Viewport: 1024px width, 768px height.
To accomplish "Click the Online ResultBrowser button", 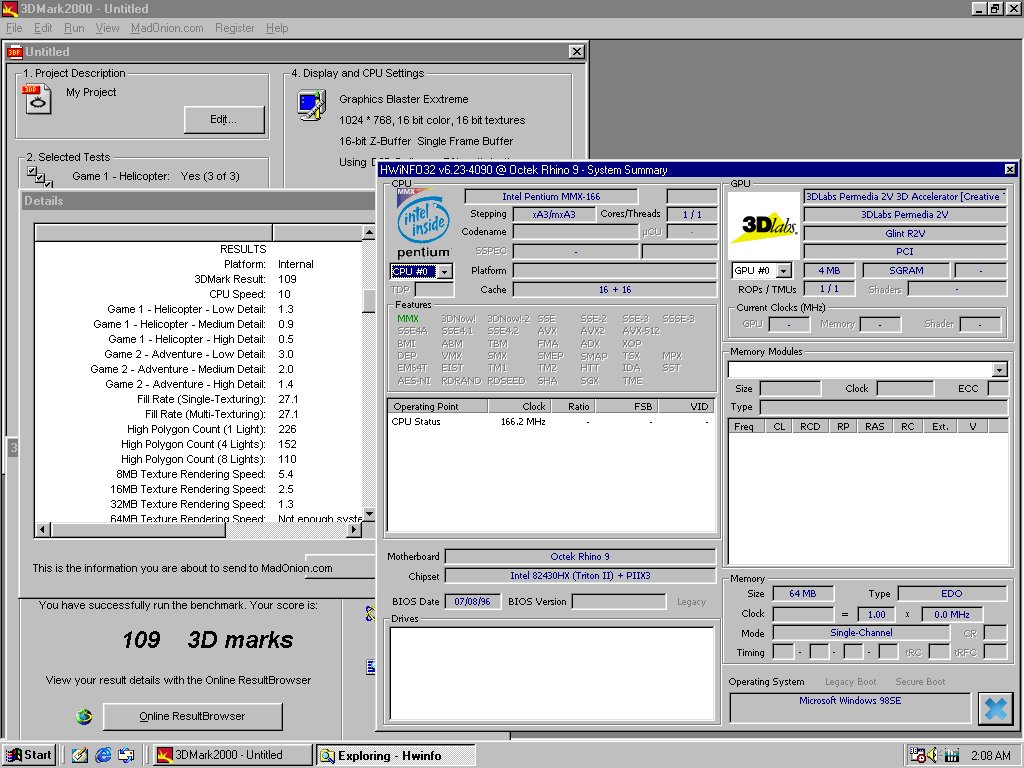I will (193, 716).
